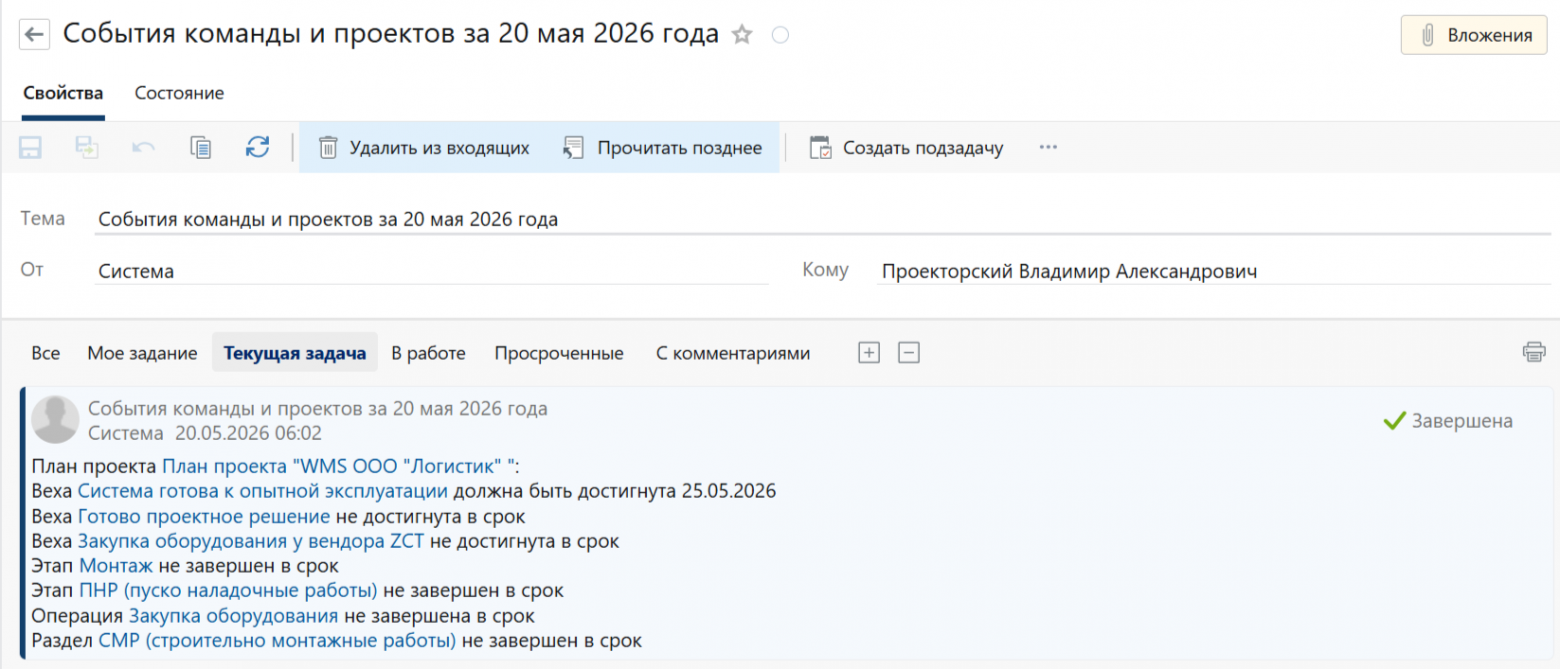Click the printer icon
Image resolution: width=1560 pixels, height=669 pixels.
(1534, 352)
